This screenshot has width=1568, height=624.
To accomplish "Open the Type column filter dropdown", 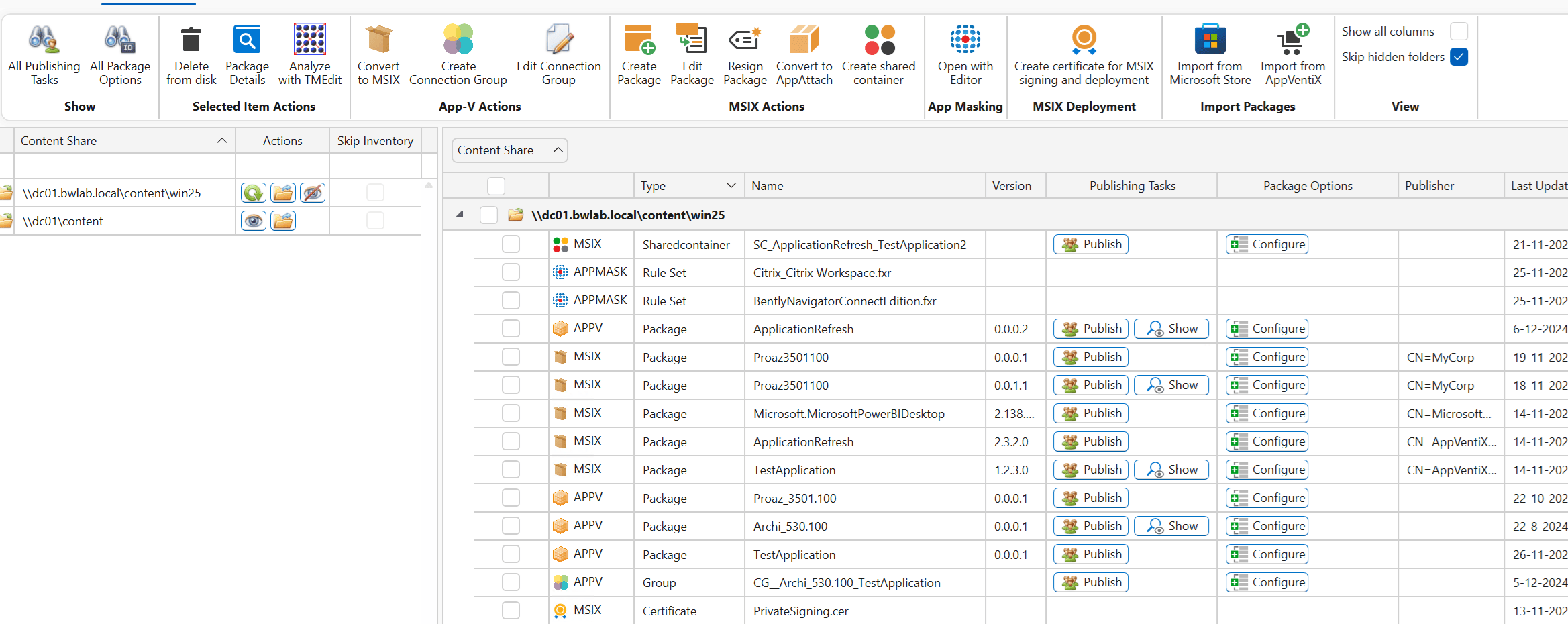I will point(731,186).
